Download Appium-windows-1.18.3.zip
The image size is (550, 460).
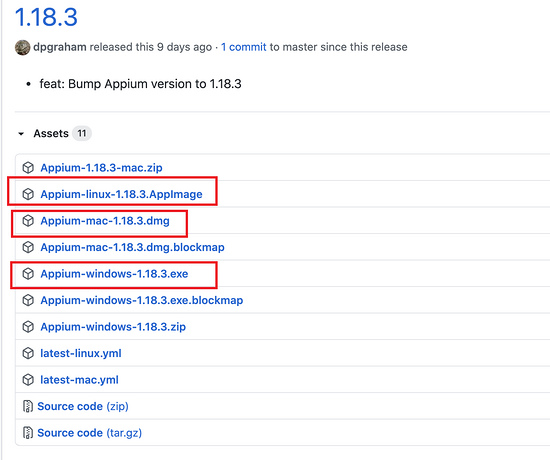click(113, 327)
